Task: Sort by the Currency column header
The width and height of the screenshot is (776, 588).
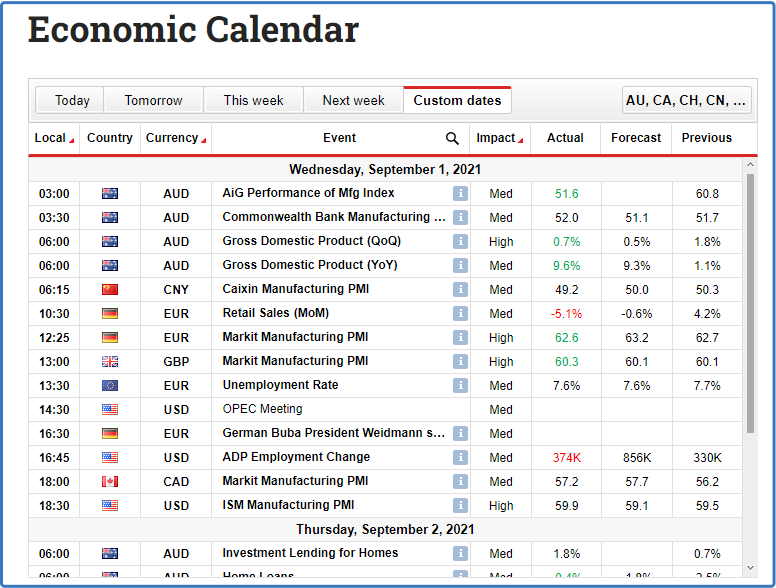Action: (176, 138)
